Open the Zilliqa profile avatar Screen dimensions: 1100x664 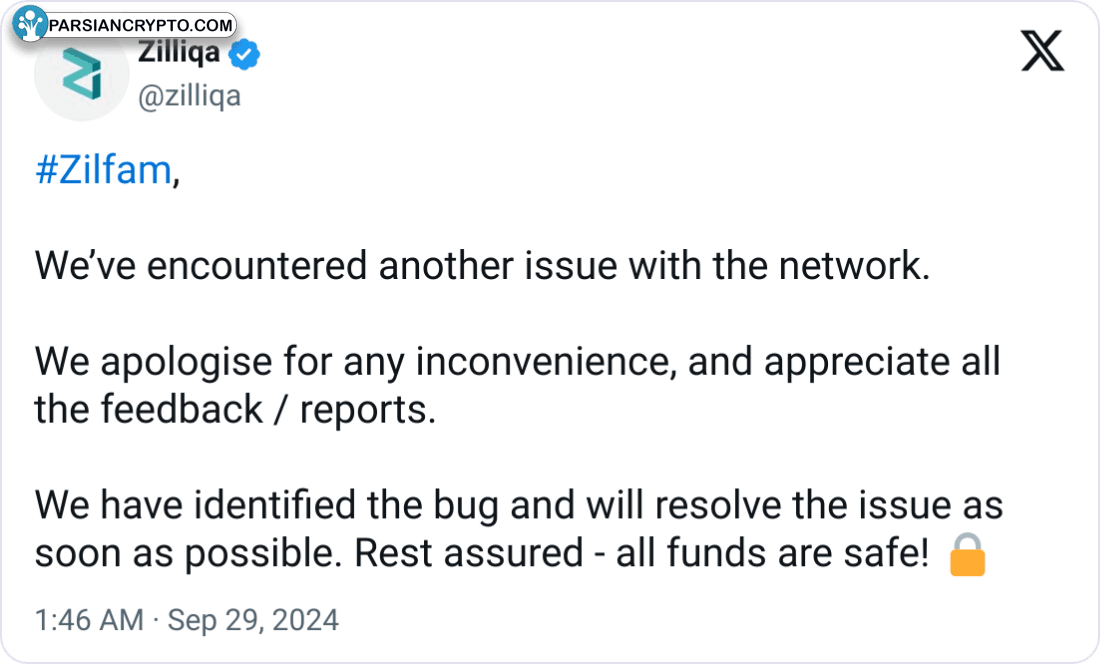tap(81, 74)
